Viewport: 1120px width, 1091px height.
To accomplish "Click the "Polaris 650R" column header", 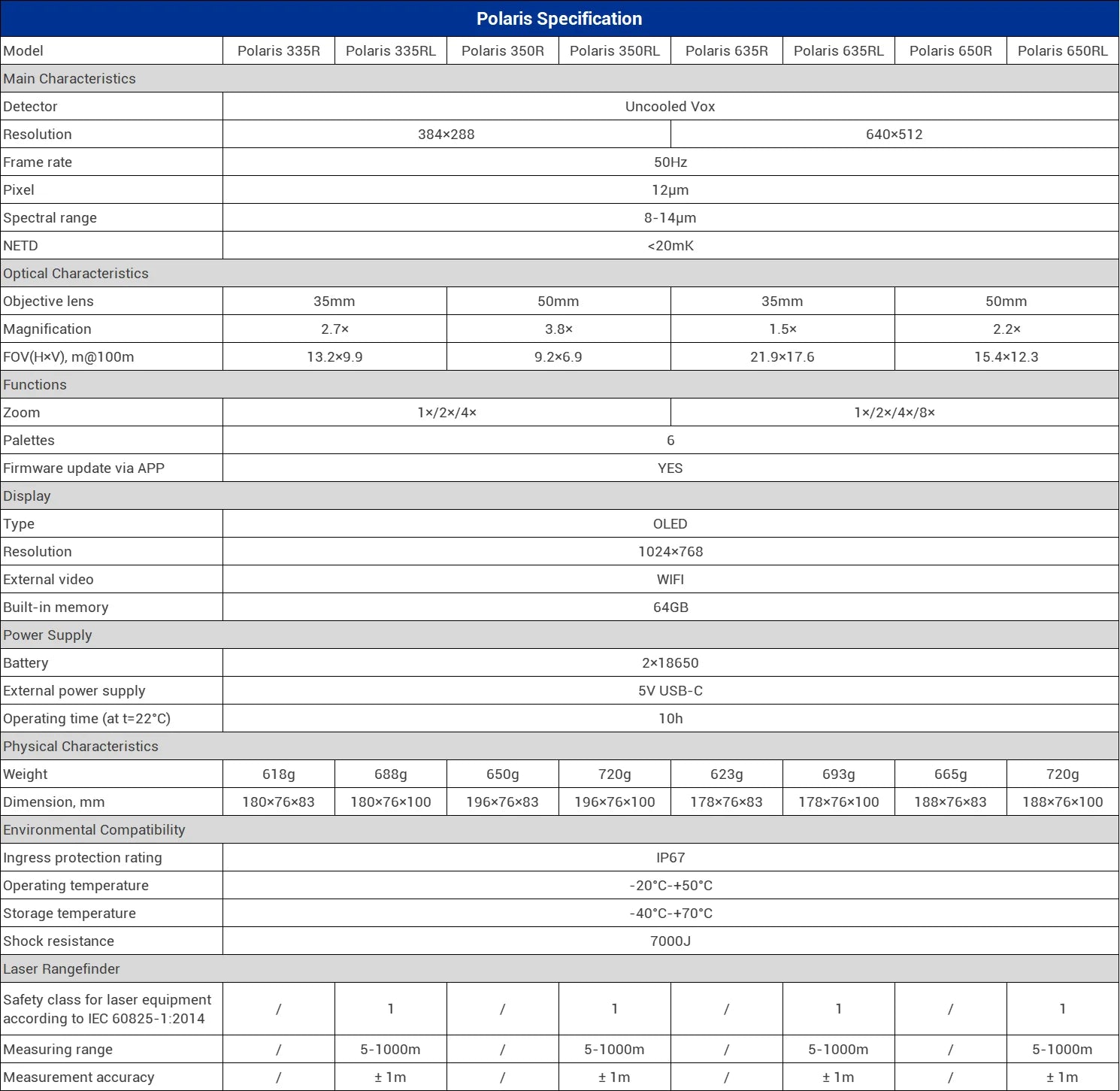I will (951, 50).
